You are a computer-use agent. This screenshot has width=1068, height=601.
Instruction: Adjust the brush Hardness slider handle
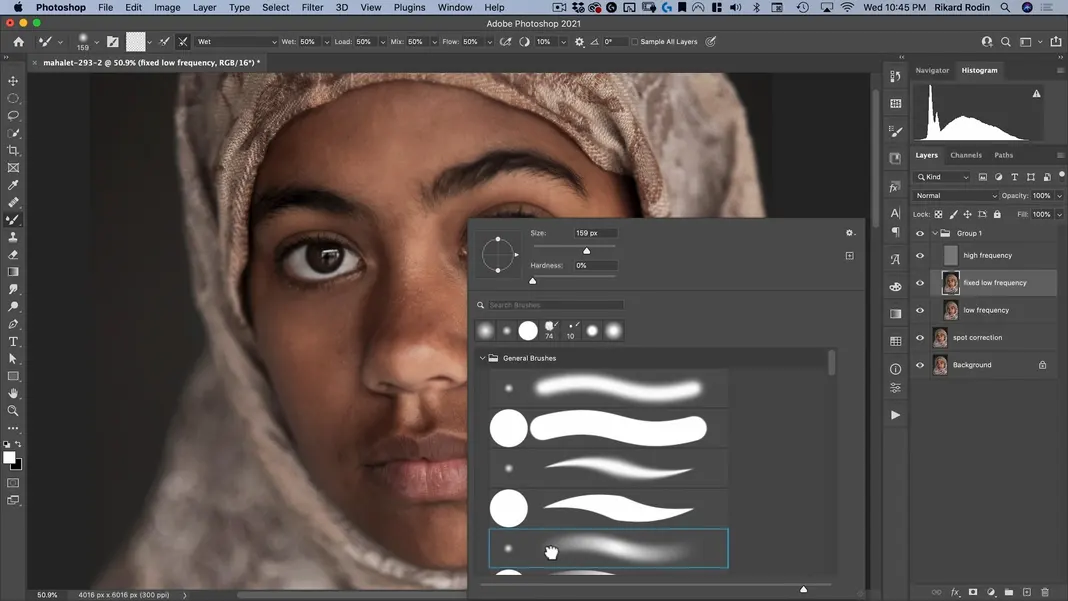(x=533, y=281)
